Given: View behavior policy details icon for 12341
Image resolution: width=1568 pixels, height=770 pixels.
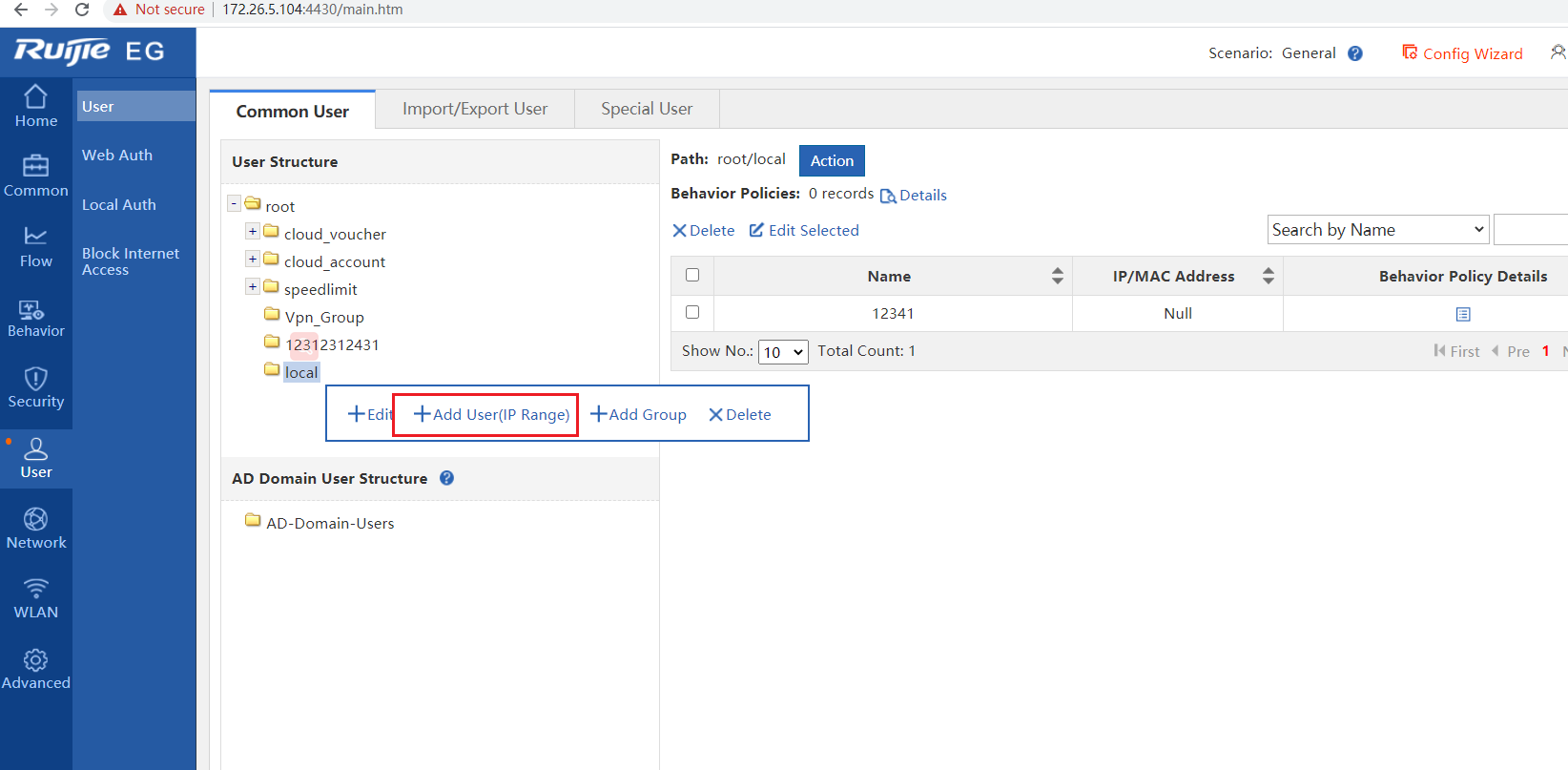Looking at the screenshot, I should (x=1463, y=314).
